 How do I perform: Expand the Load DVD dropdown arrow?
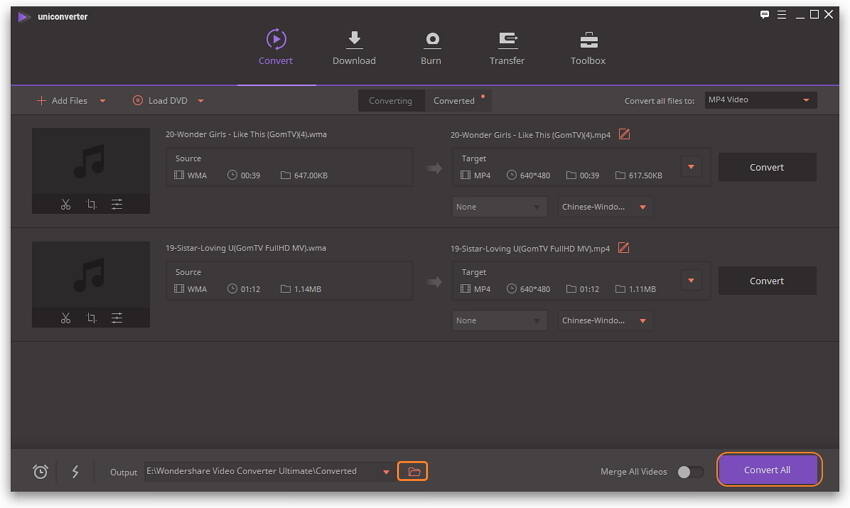click(x=201, y=101)
